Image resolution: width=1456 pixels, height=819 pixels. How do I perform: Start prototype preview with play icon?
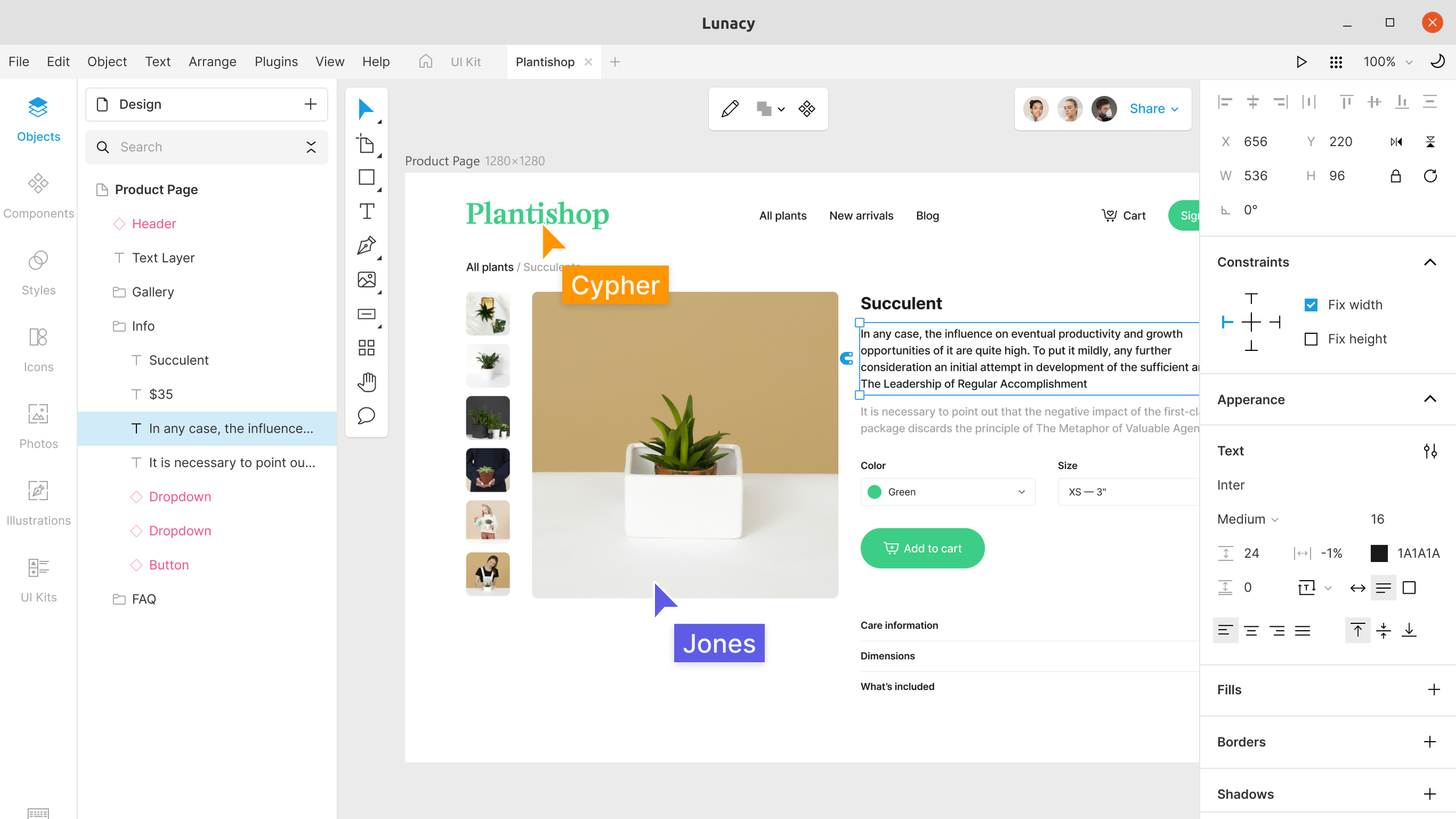(x=1301, y=62)
